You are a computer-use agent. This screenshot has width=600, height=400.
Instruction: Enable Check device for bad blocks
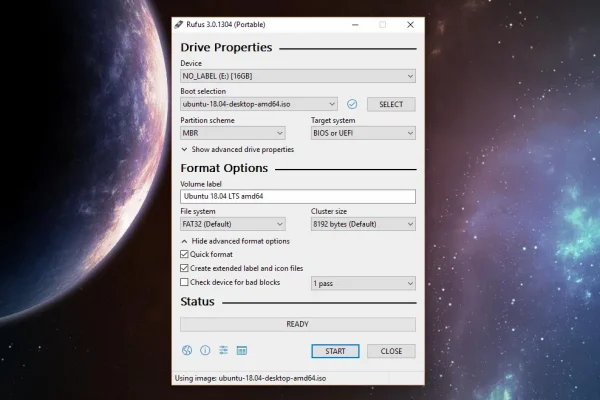coord(185,283)
